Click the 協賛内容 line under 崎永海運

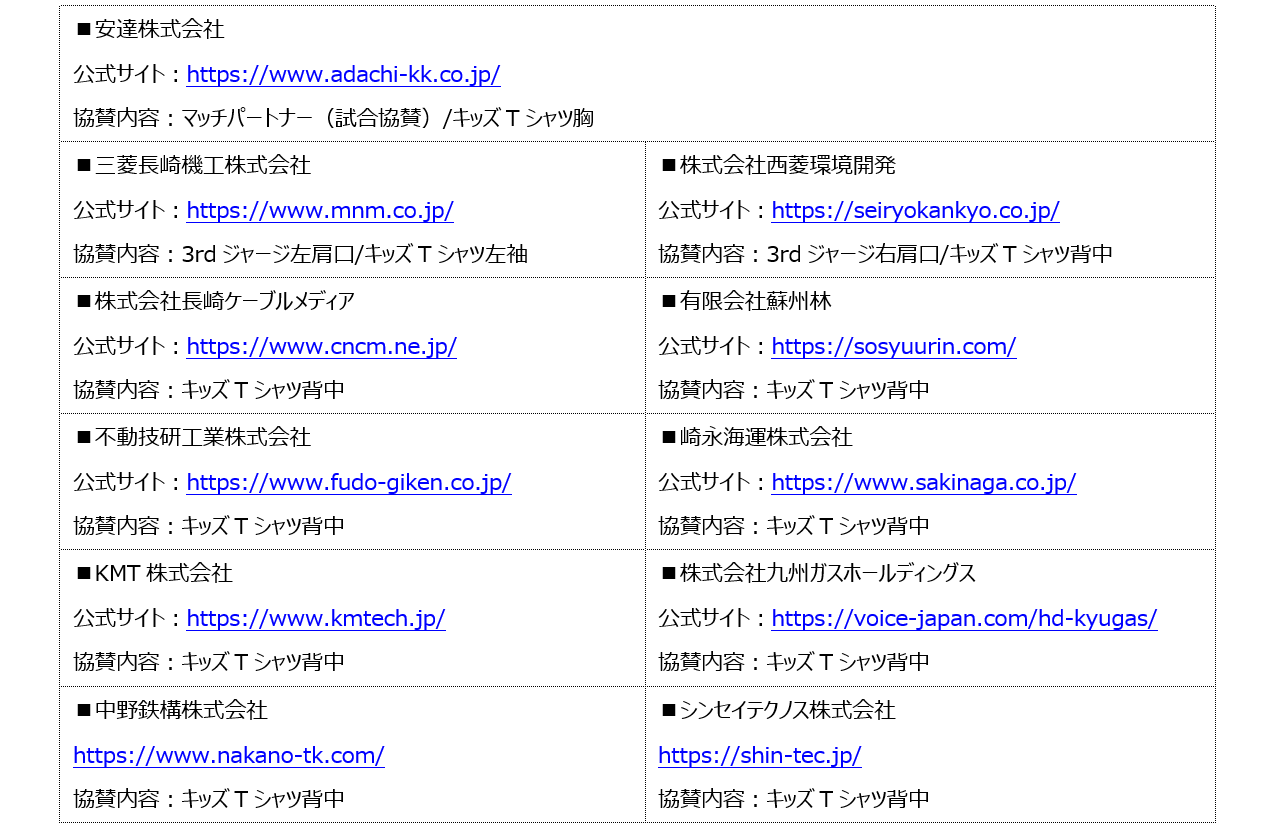click(x=794, y=526)
